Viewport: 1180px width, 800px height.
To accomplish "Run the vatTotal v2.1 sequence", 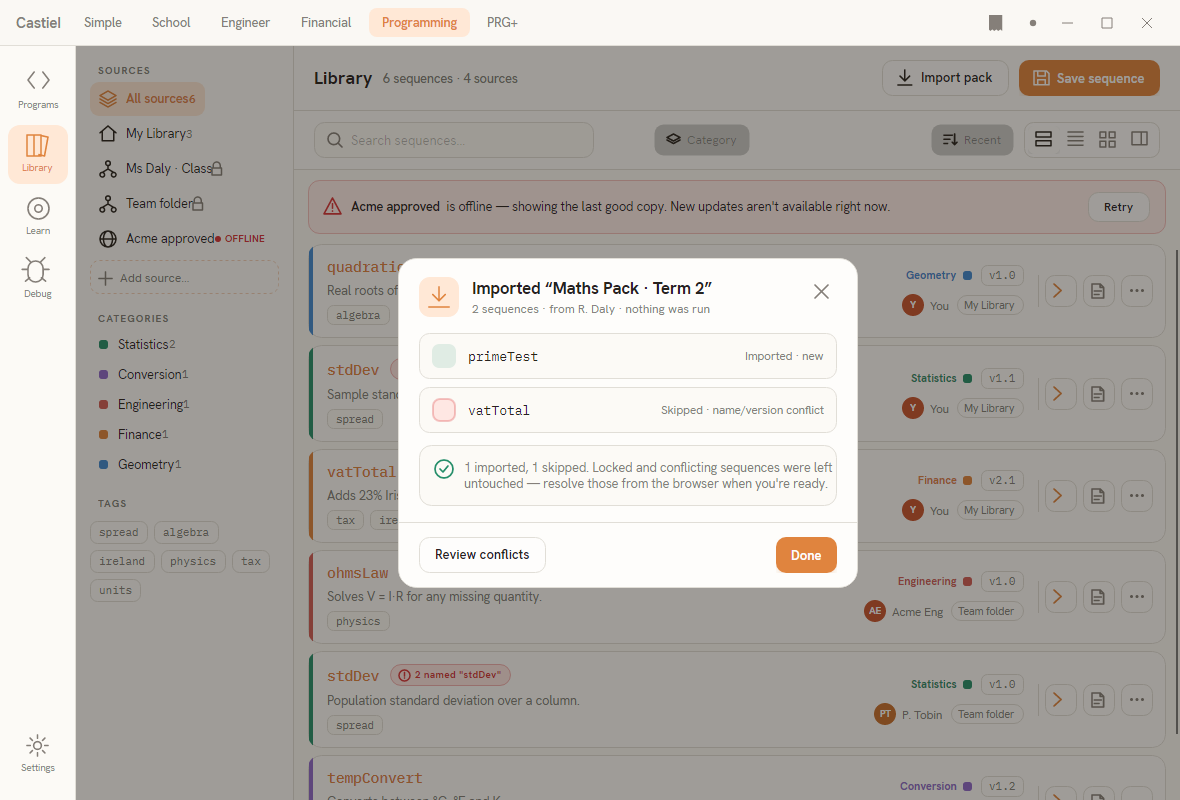I will [1058, 495].
